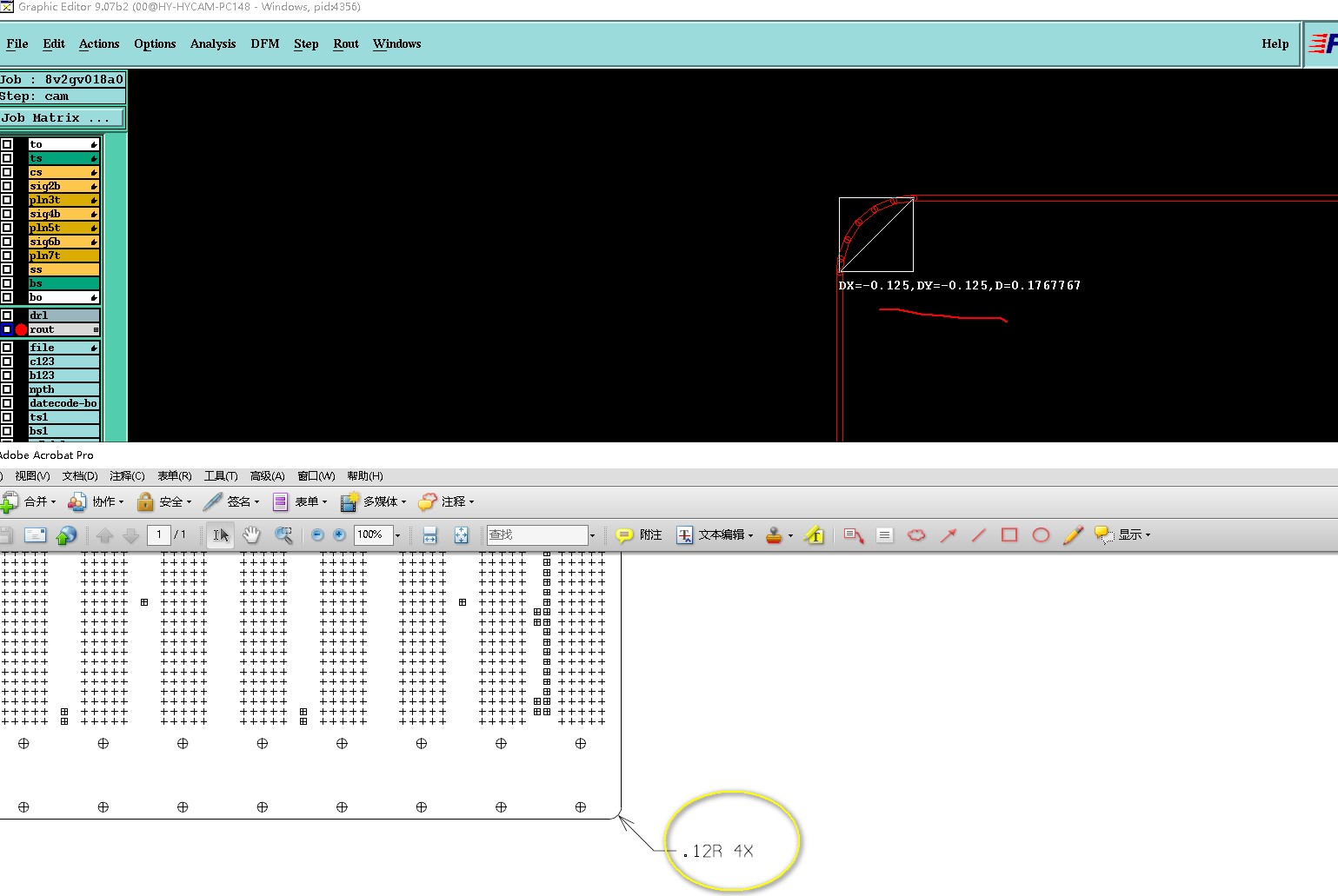Activate the Acrobat select tool cursor

pos(221,535)
